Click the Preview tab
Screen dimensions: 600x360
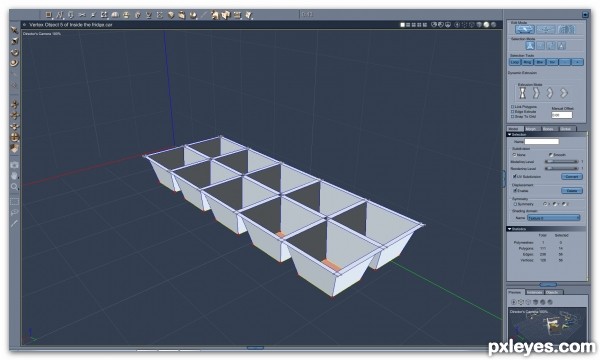pyautogui.click(x=515, y=292)
